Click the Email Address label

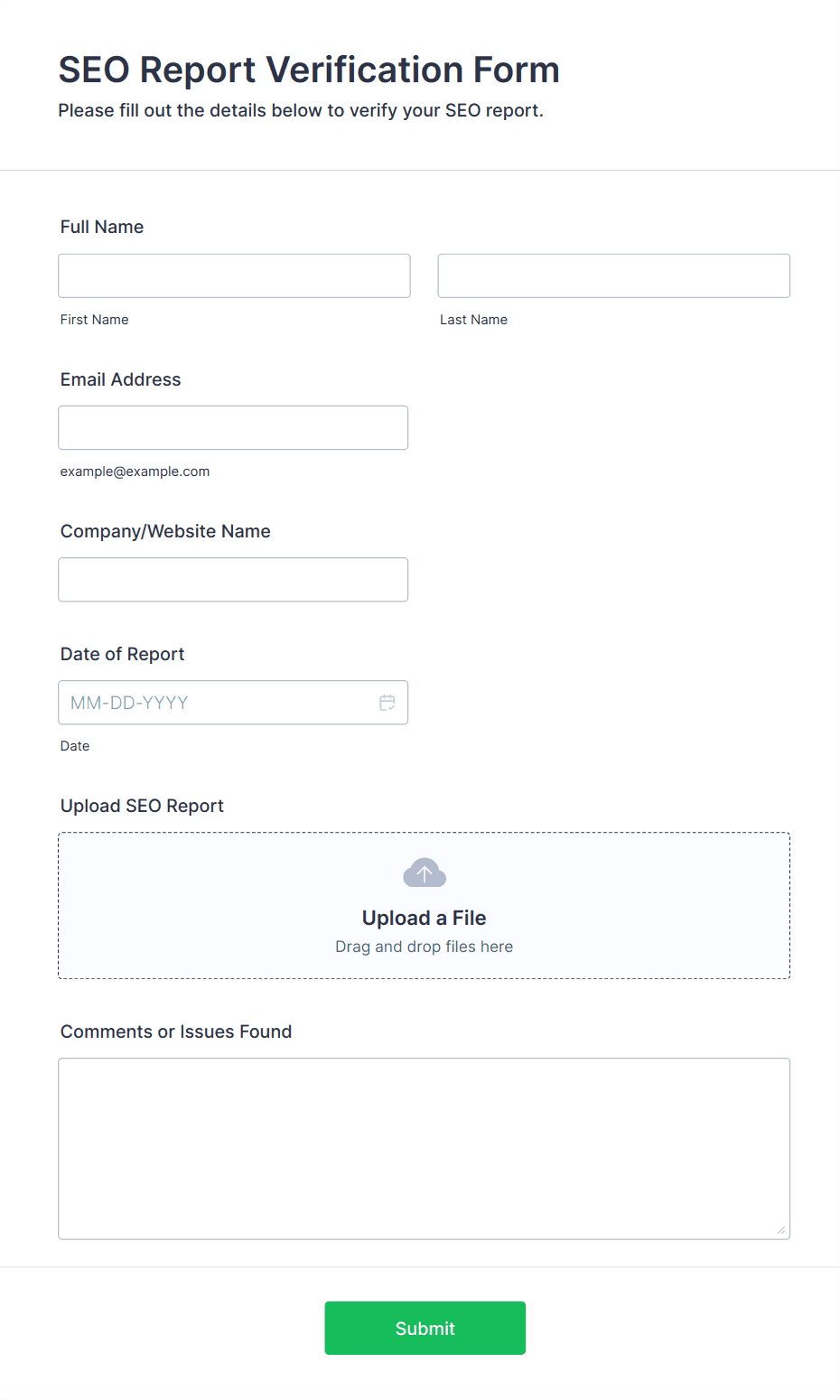pos(121,379)
